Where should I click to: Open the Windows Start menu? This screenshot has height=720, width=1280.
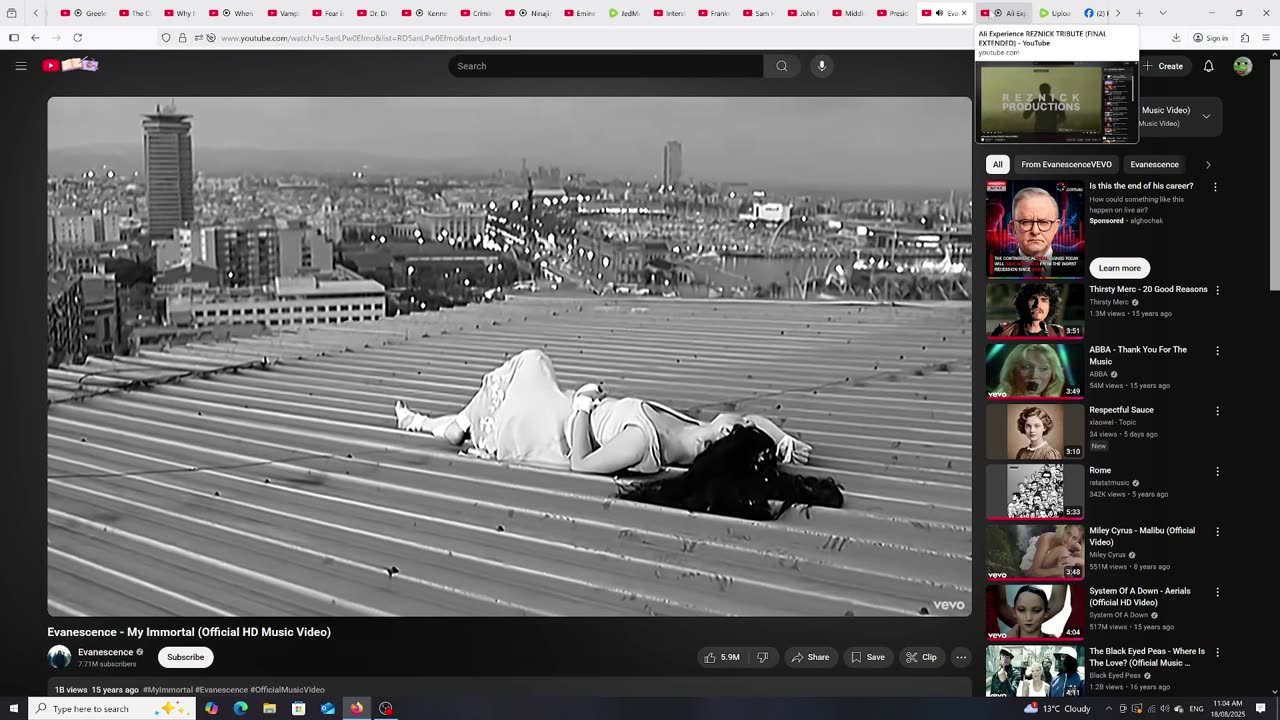coord(14,708)
